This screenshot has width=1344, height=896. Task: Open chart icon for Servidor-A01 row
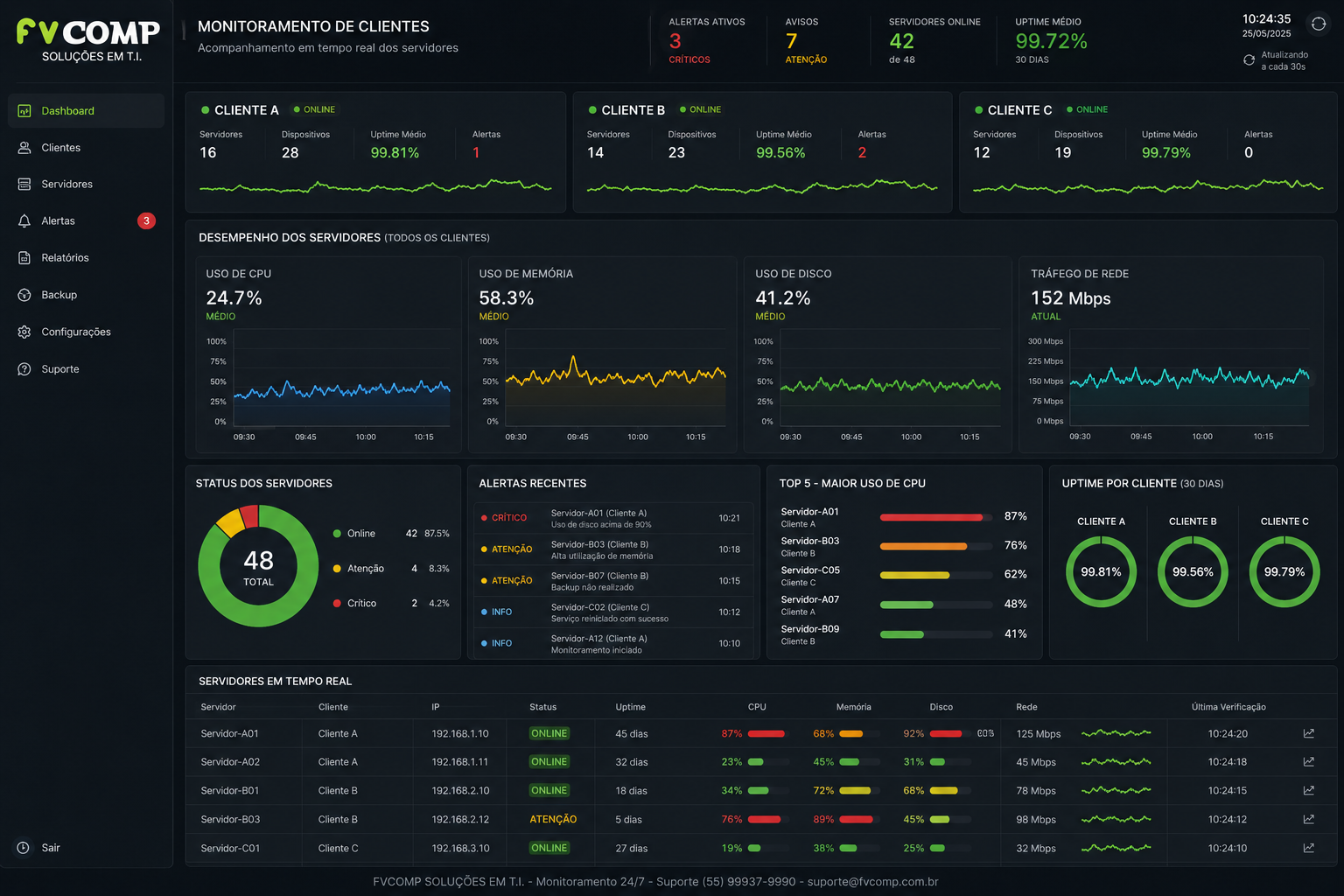tap(1308, 733)
